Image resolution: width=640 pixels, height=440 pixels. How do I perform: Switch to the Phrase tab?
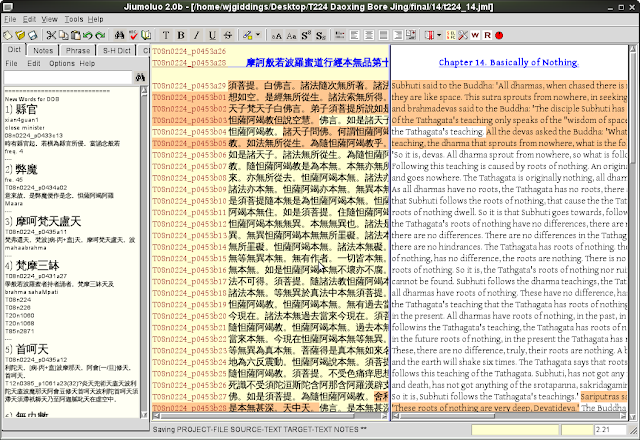[78, 50]
